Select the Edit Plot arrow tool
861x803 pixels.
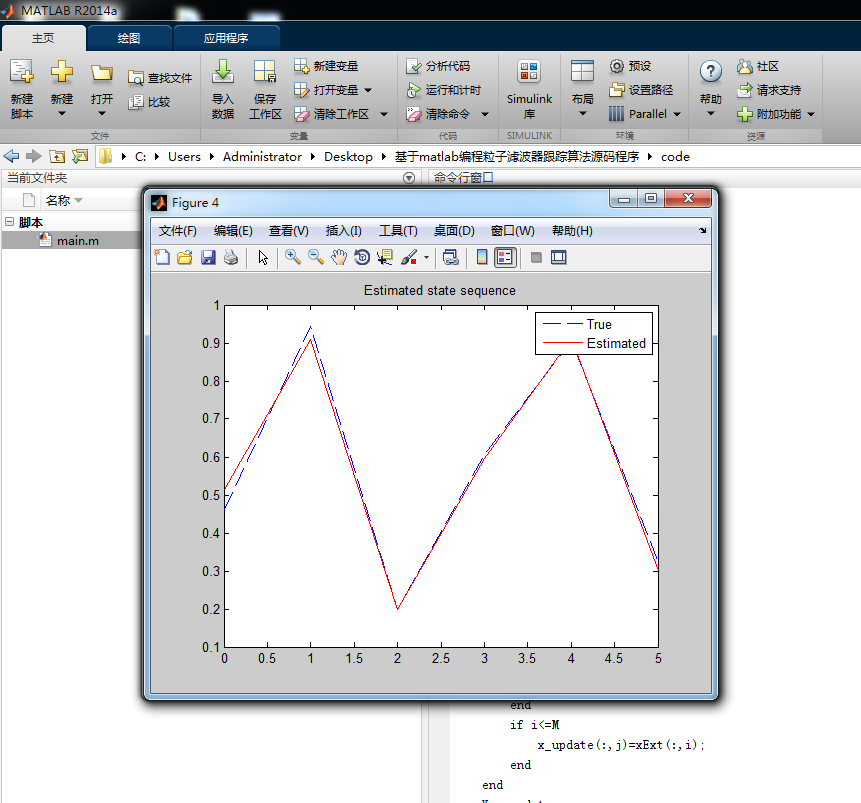pyautogui.click(x=263, y=257)
